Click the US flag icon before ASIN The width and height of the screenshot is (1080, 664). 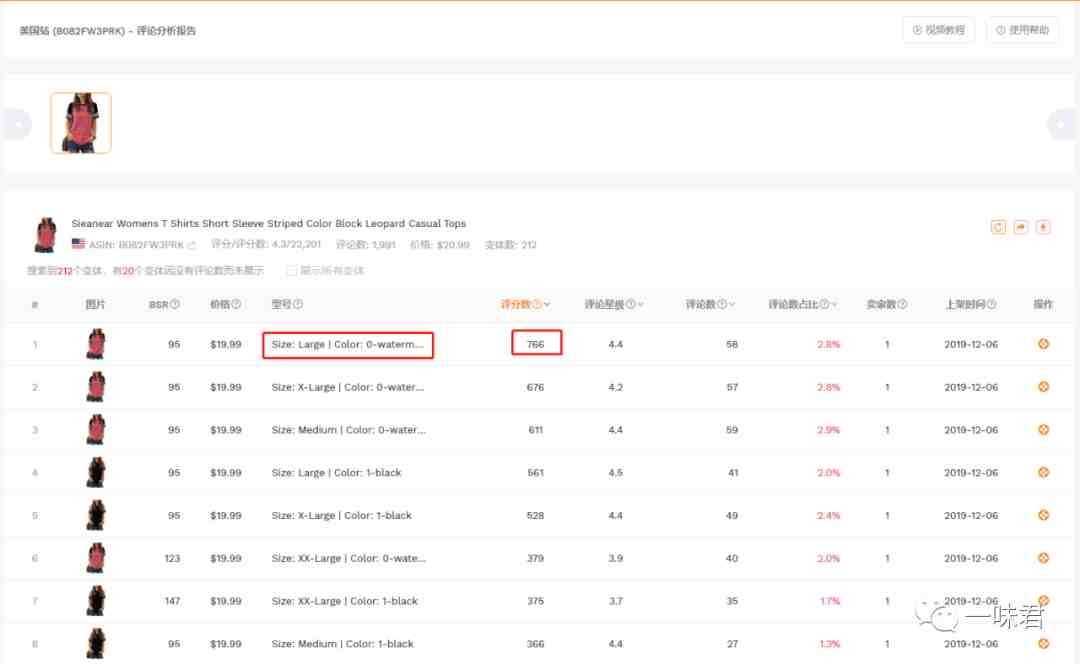click(78, 244)
